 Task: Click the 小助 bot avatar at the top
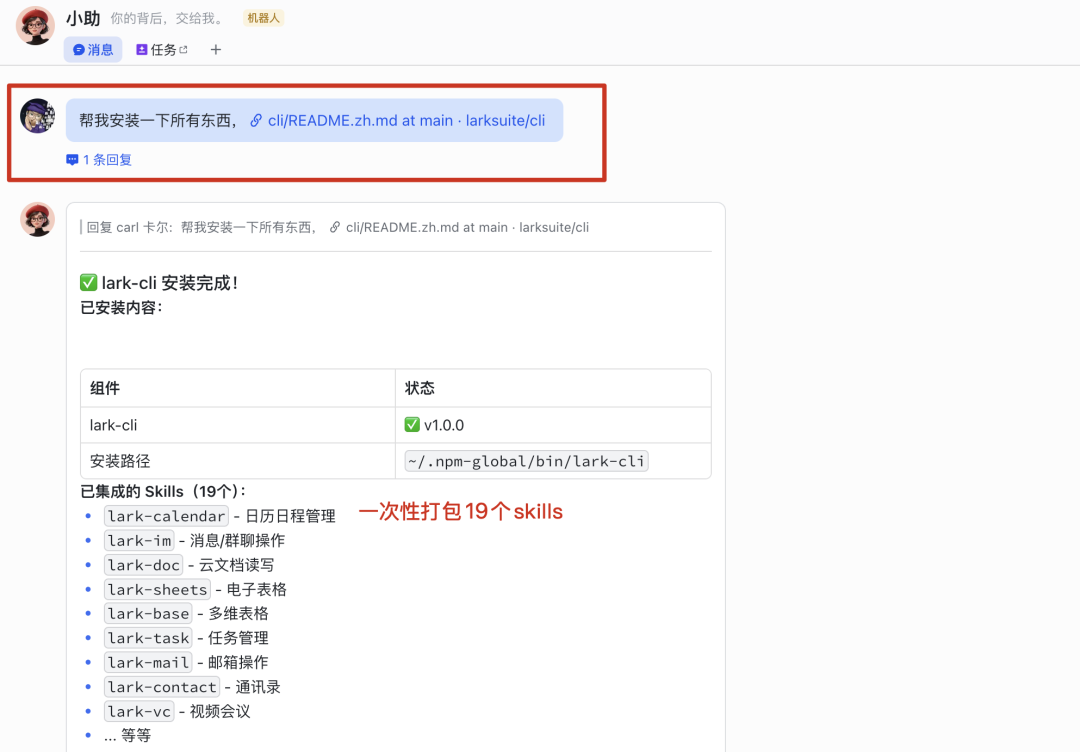tap(35, 25)
